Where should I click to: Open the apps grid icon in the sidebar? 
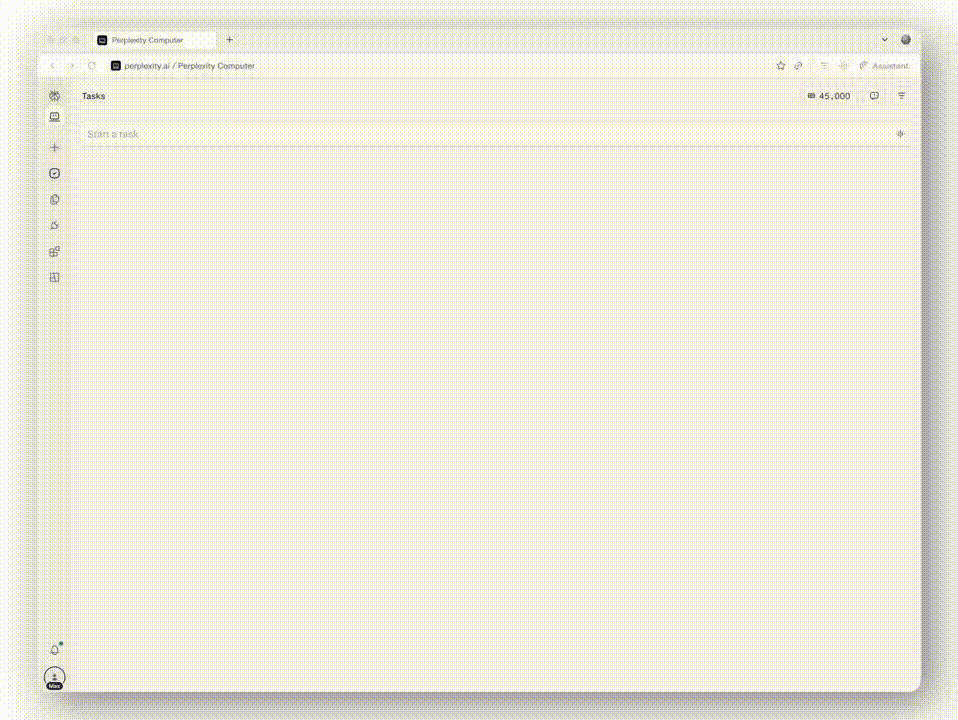coord(54,251)
